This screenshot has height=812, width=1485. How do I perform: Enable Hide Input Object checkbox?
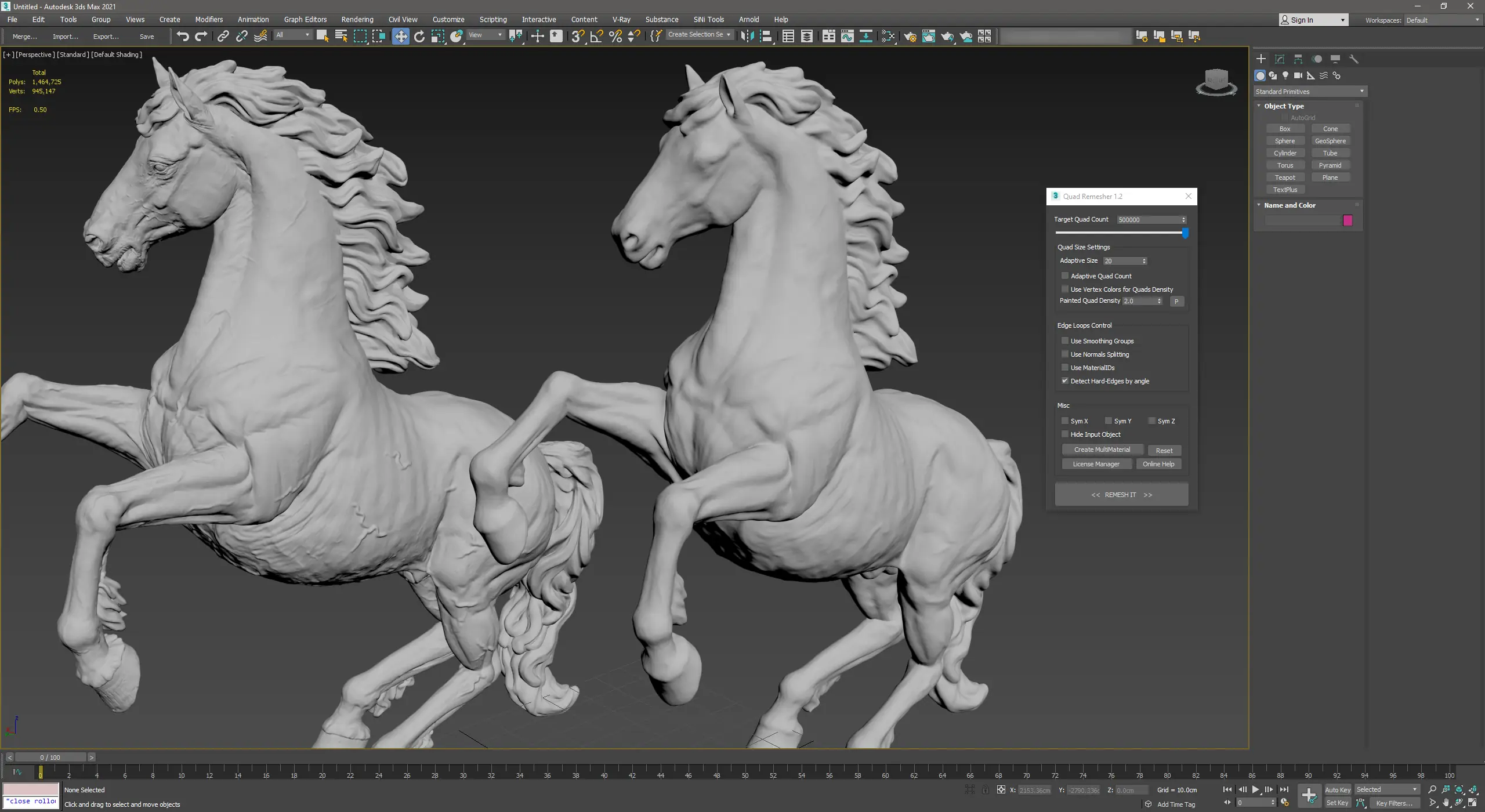(x=1065, y=434)
